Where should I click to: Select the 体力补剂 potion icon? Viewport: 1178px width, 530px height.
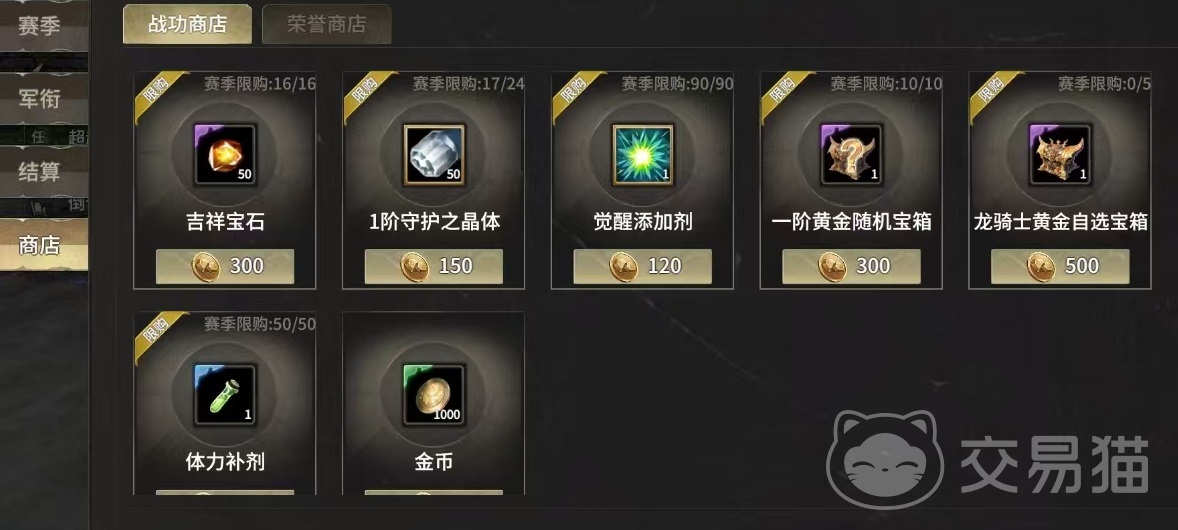225,395
